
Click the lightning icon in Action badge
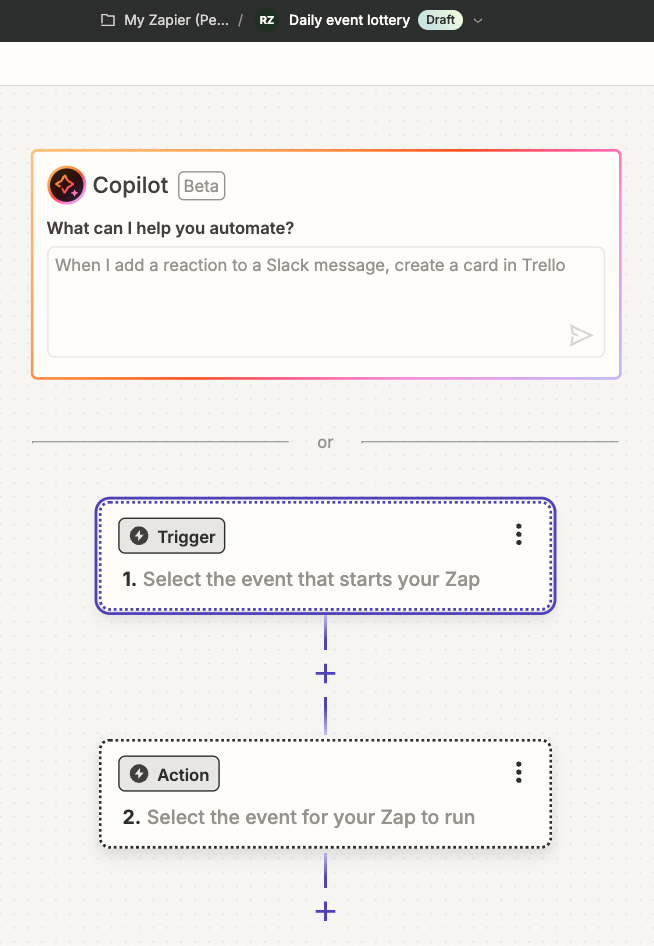[x=140, y=774]
